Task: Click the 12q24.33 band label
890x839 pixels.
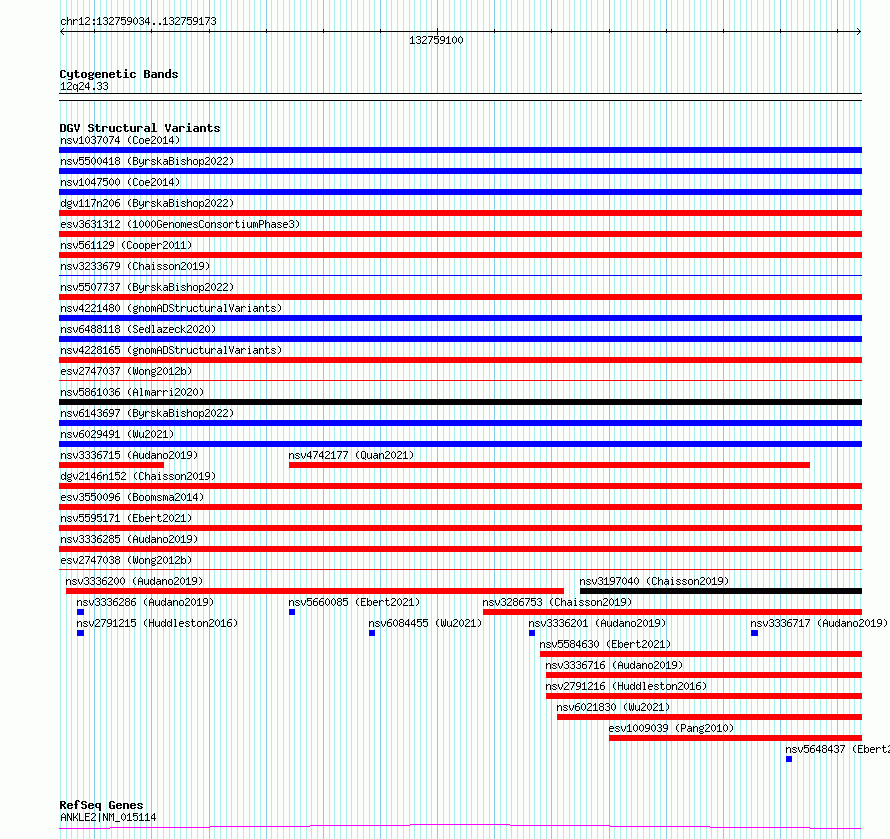Action: click(84, 86)
